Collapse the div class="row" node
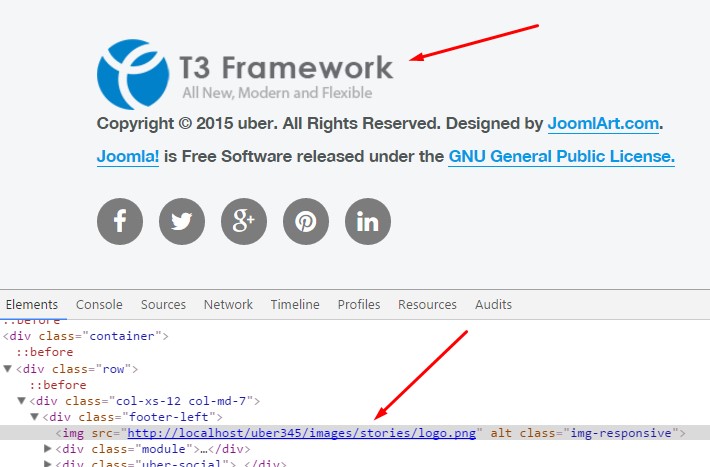 click(x=8, y=369)
